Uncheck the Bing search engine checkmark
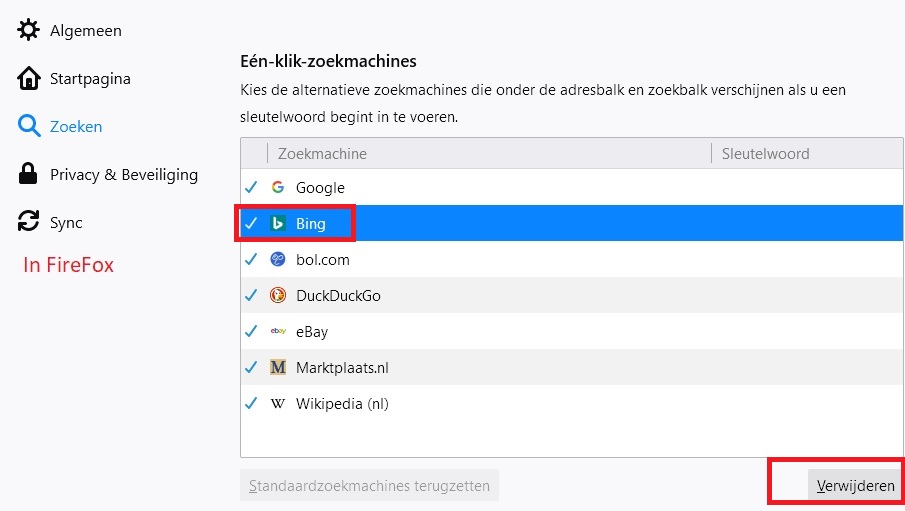This screenshot has width=905, height=511. tap(251, 223)
